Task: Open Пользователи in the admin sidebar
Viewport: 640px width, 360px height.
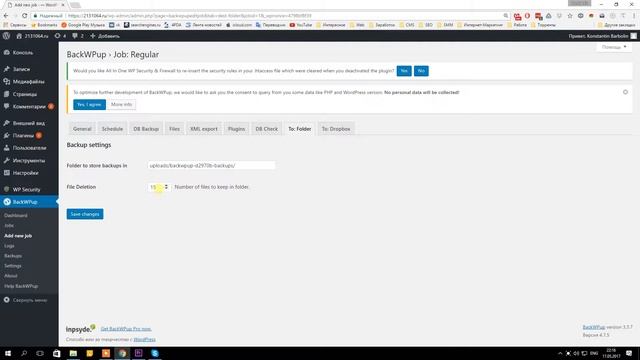Action: [29, 148]
